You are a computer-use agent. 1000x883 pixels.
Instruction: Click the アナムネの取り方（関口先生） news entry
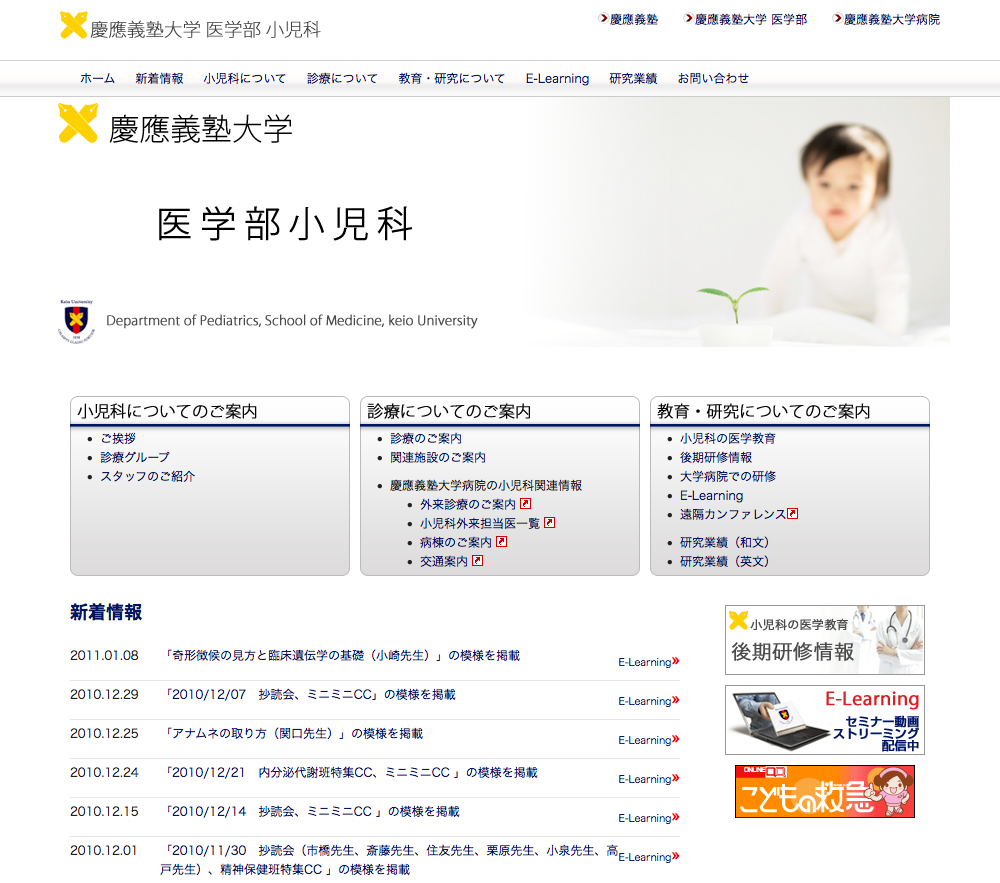293,733
